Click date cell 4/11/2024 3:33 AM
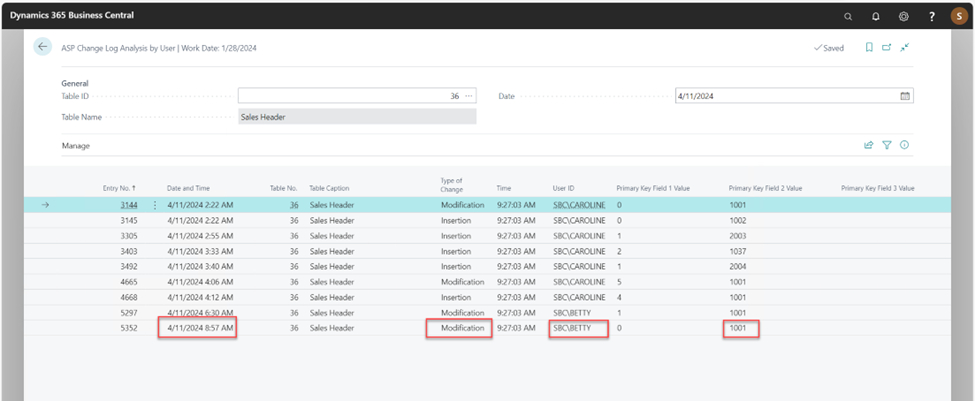The image size is (975, 401). coord(200,251)
